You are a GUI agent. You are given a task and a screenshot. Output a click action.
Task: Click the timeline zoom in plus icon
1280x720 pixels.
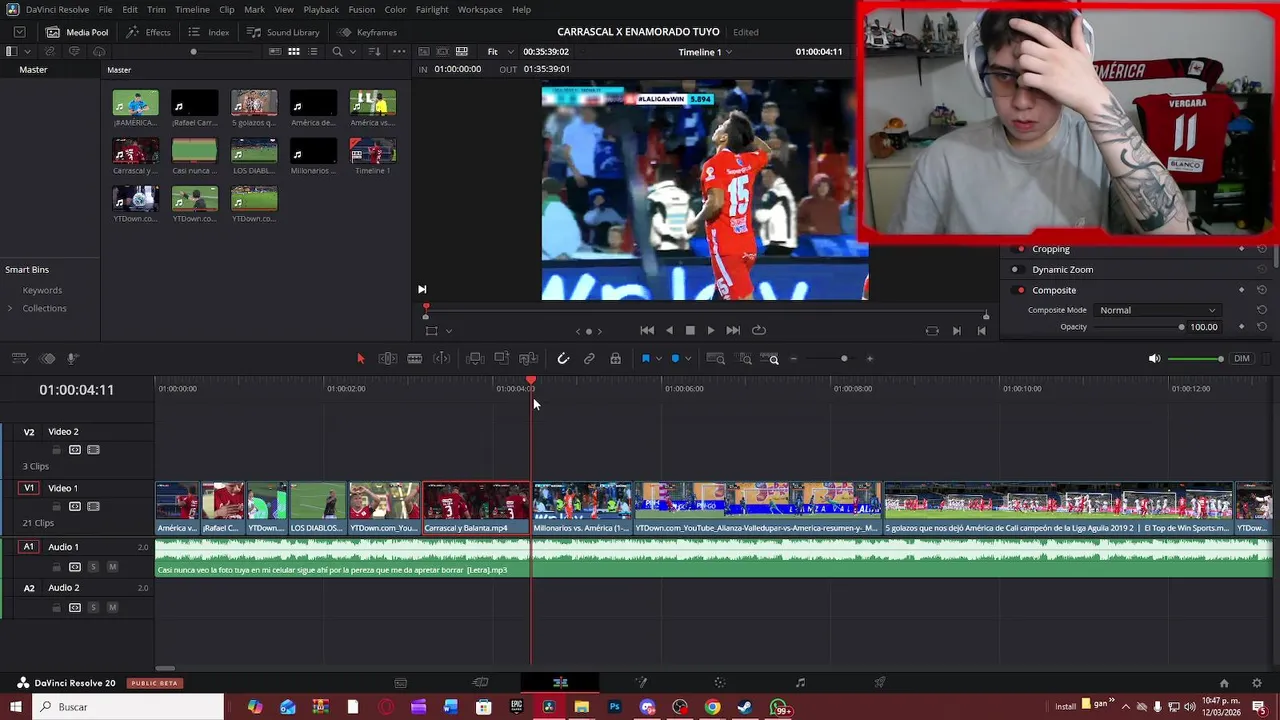pyautogui.click(x=870, y=359)
